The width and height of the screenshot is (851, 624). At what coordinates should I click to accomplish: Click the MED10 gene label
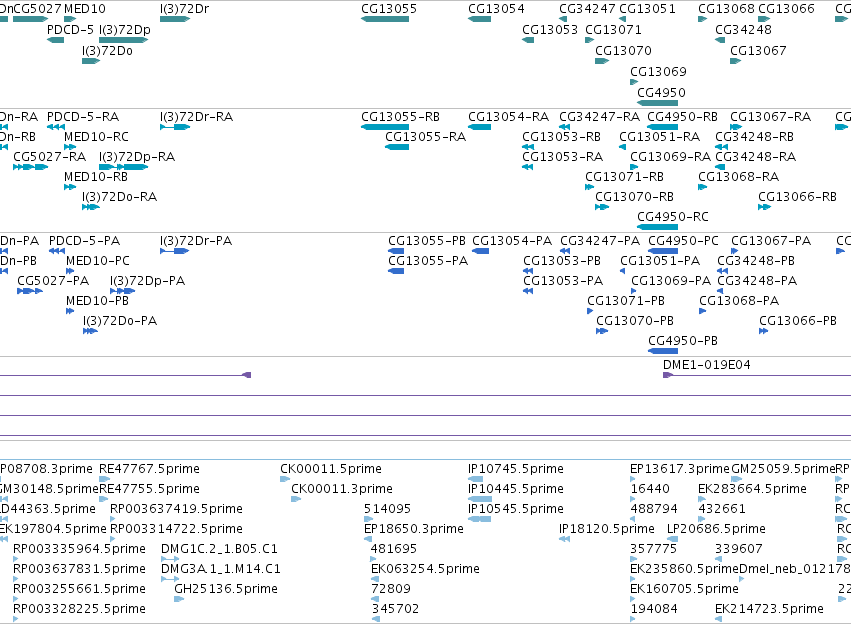pos(85,9)
